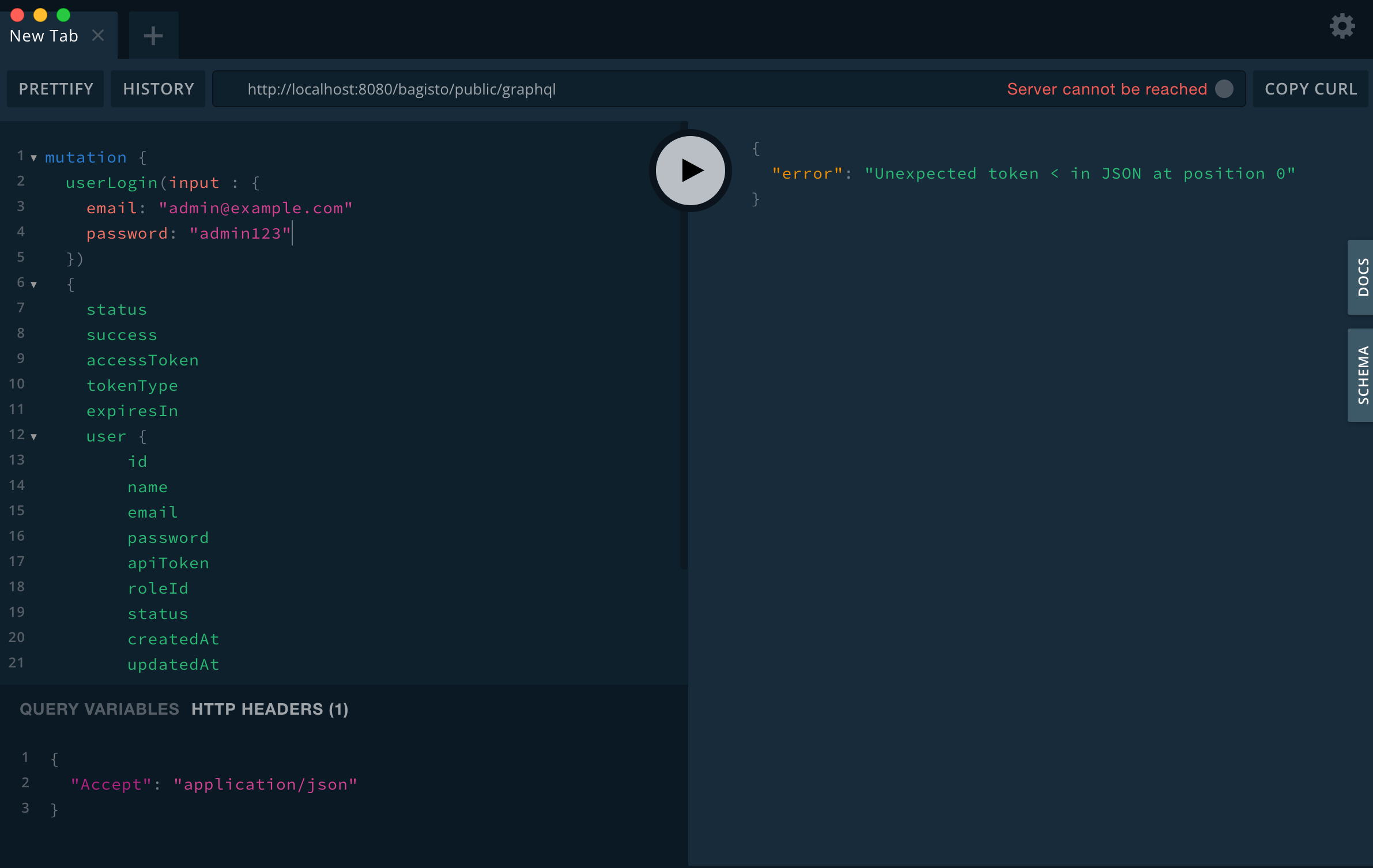The width and height of the screenshot is (1373, 868).
Task: Click the apiToken field in the query
Action: pos(168,563)
